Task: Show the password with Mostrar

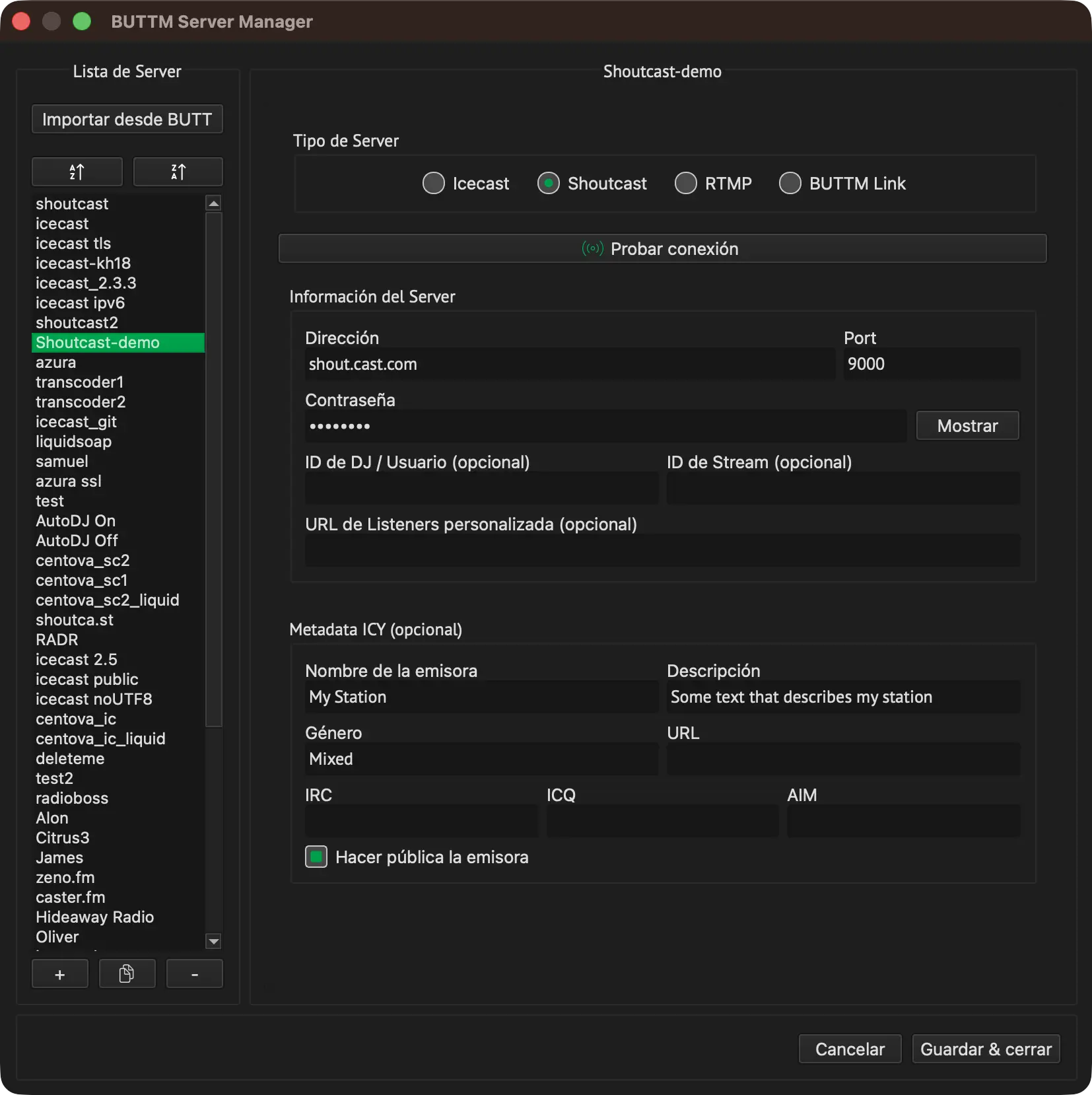Action: [x=967, y=425]
